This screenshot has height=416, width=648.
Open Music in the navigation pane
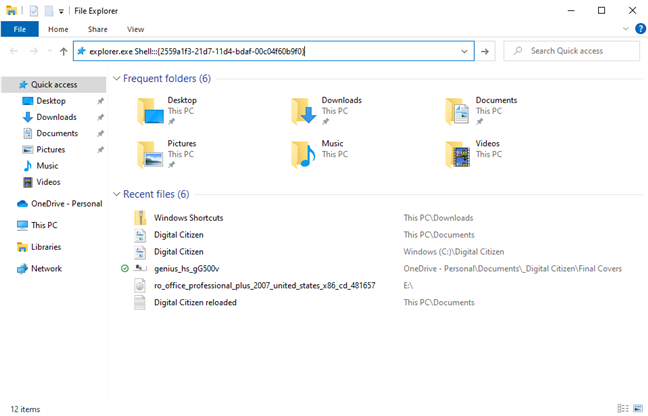[47, 166]
